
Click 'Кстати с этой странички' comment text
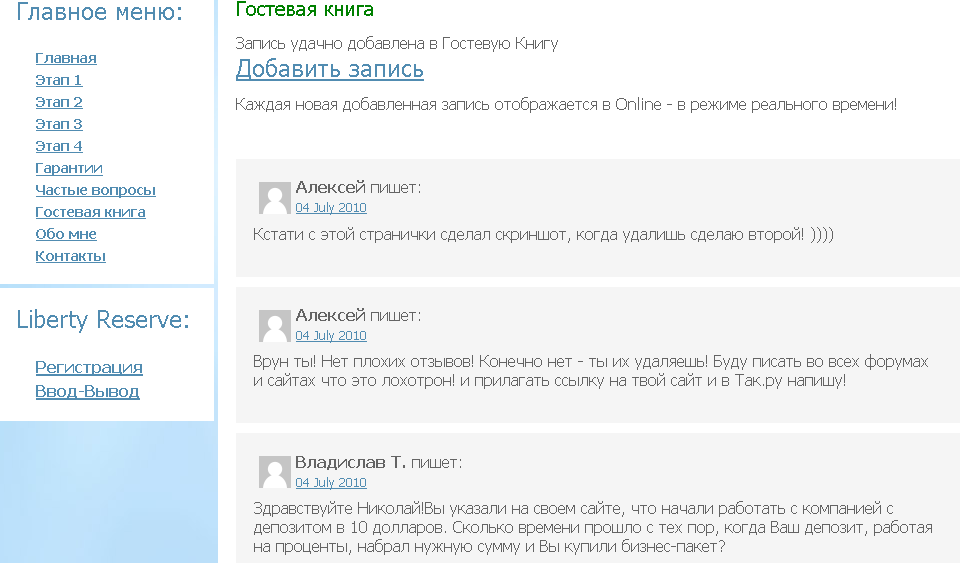(x=543, y=235)
